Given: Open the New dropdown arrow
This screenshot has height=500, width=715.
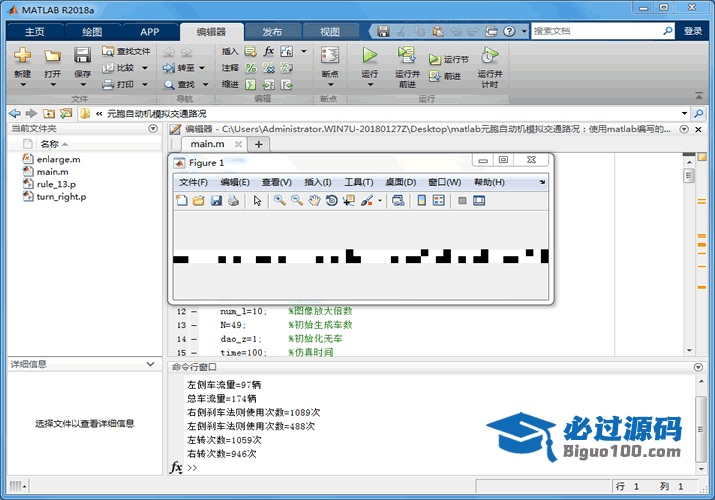Looking at the screenshot, I should pyautogui.click(x=22, y=85).
